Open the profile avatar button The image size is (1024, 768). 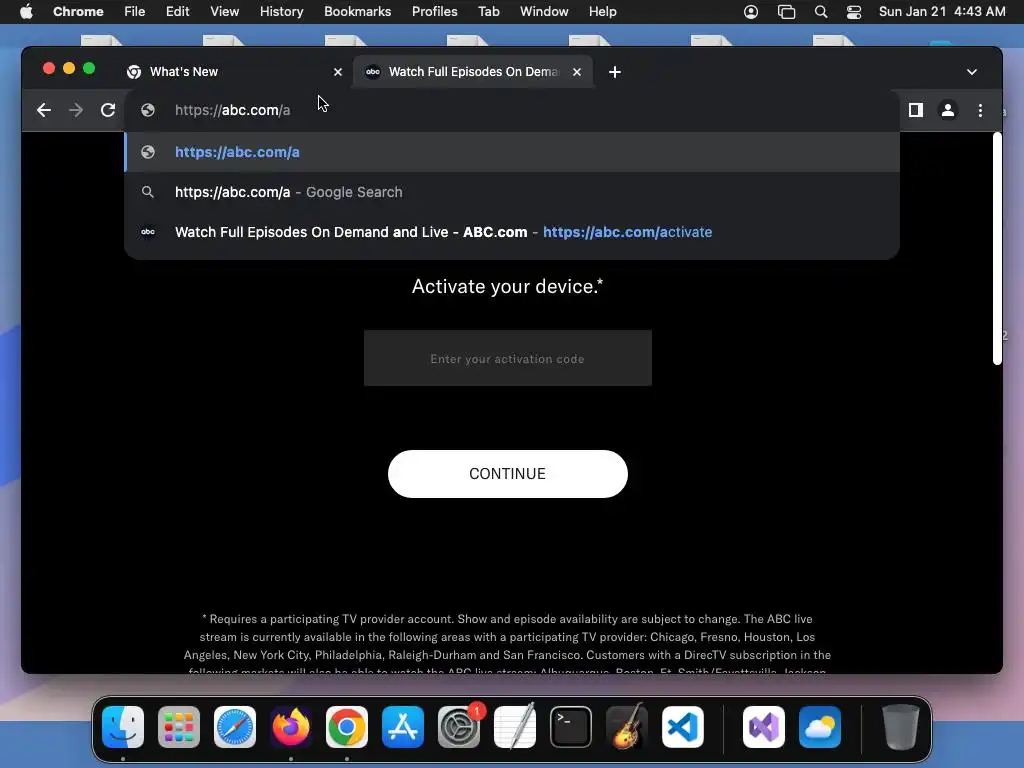(948, 110)
